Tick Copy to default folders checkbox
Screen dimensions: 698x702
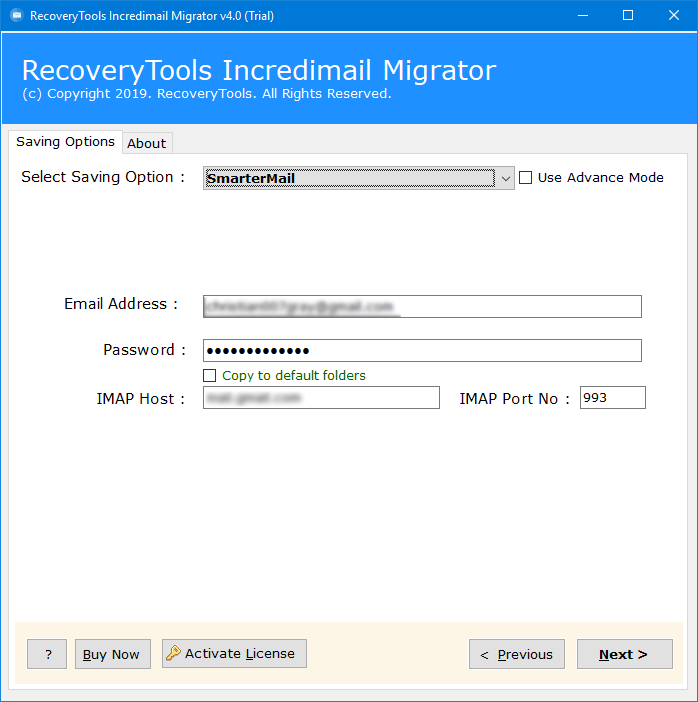[210, 375]
